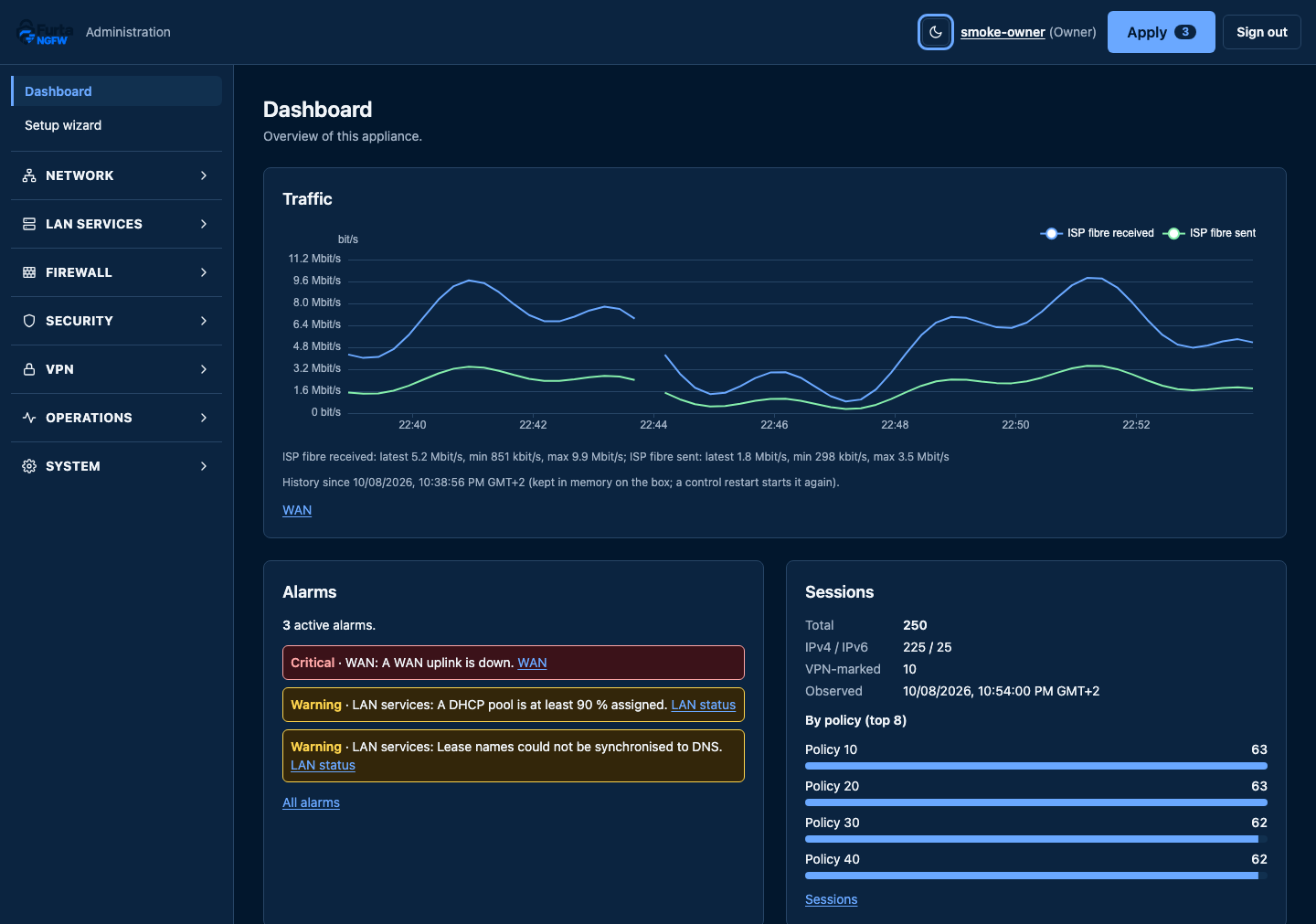Click the Policy 20 session bar
1316x924 pixels.
[1036, 802]
